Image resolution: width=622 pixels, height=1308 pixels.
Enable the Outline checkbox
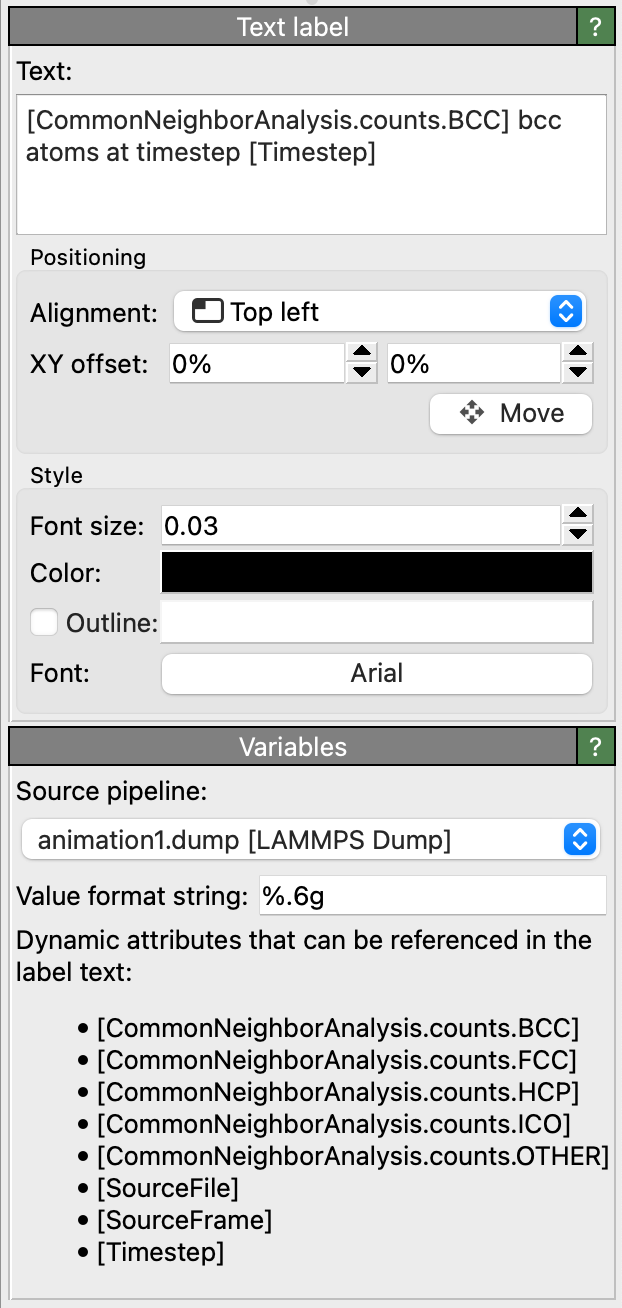(x=44, y=623)
